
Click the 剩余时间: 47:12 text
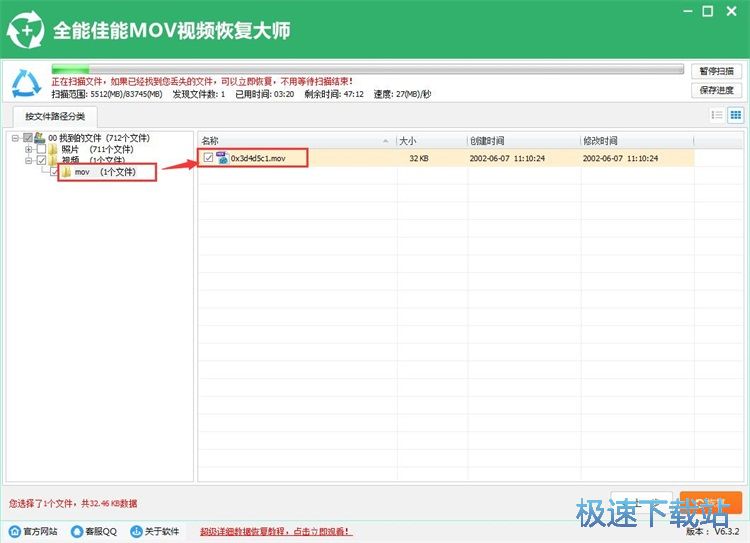334,94
